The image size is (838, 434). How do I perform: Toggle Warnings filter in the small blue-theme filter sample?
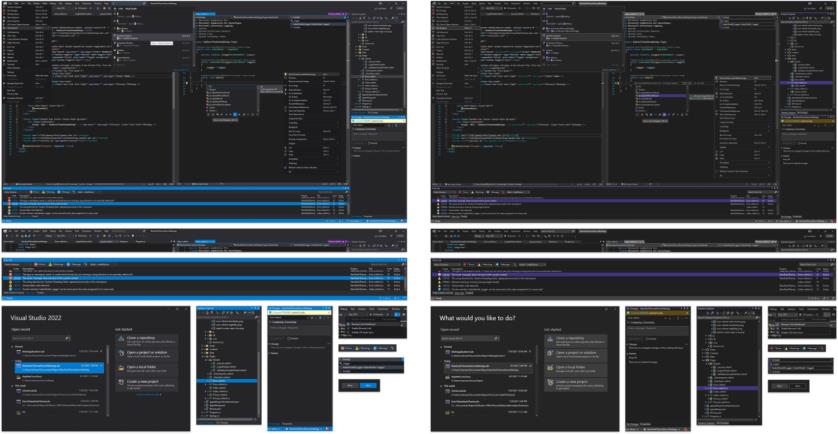[365, 348]
